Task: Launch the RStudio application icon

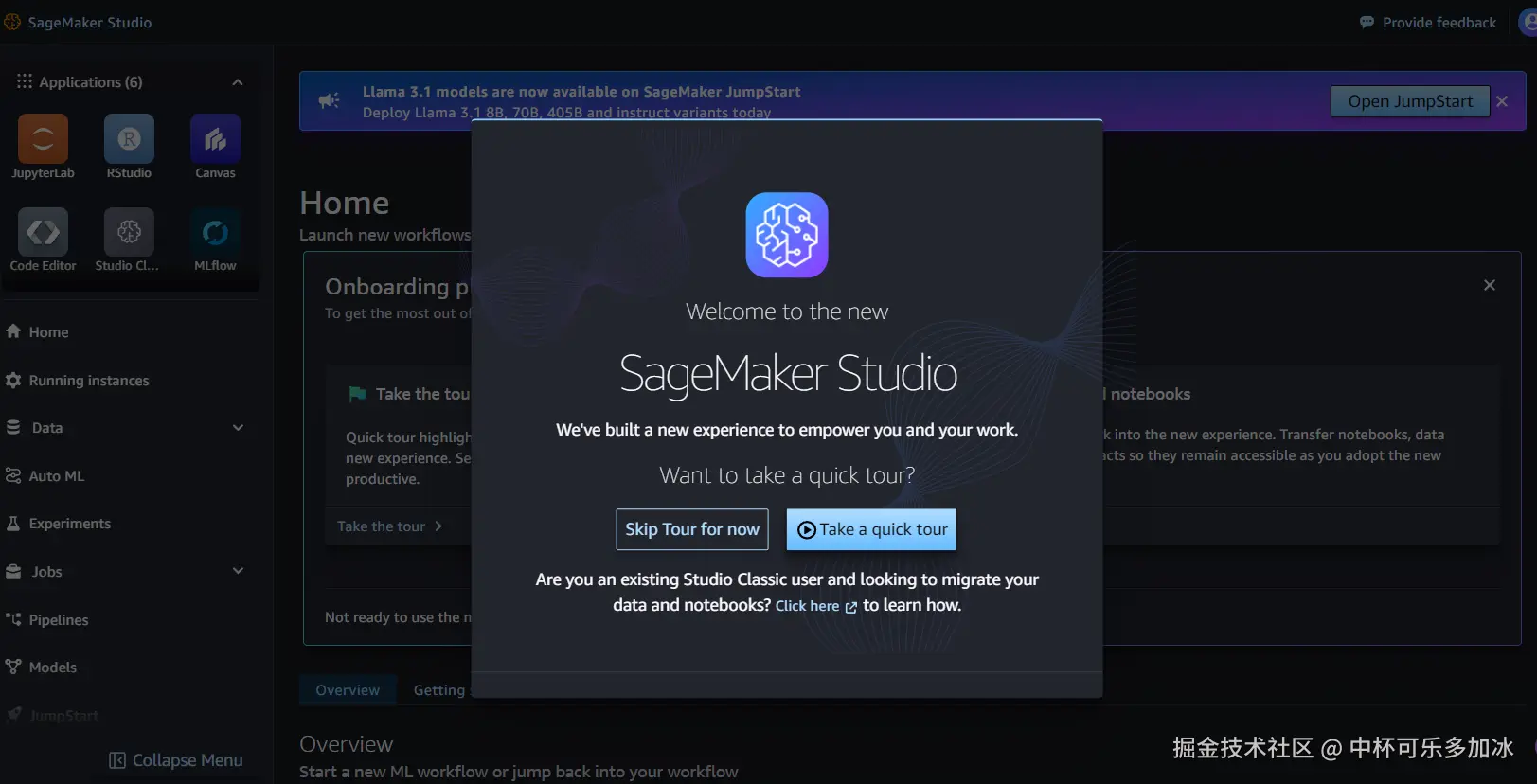Action: 129,139
